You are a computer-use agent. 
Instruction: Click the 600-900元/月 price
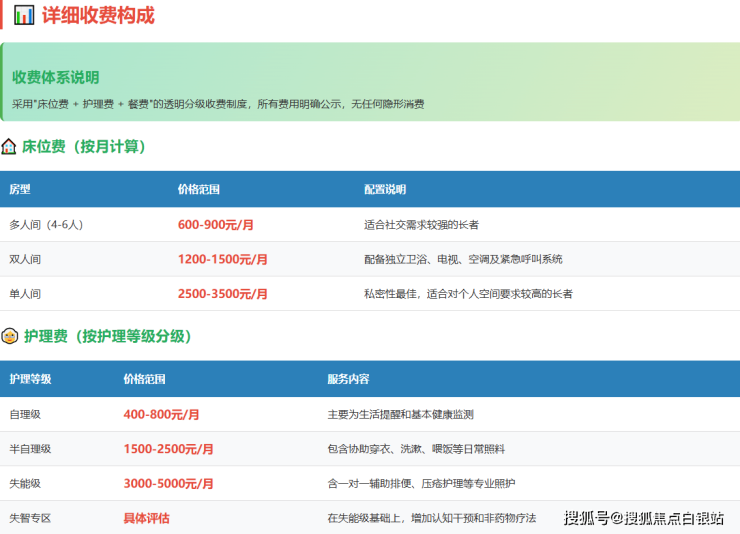(215, 225)
